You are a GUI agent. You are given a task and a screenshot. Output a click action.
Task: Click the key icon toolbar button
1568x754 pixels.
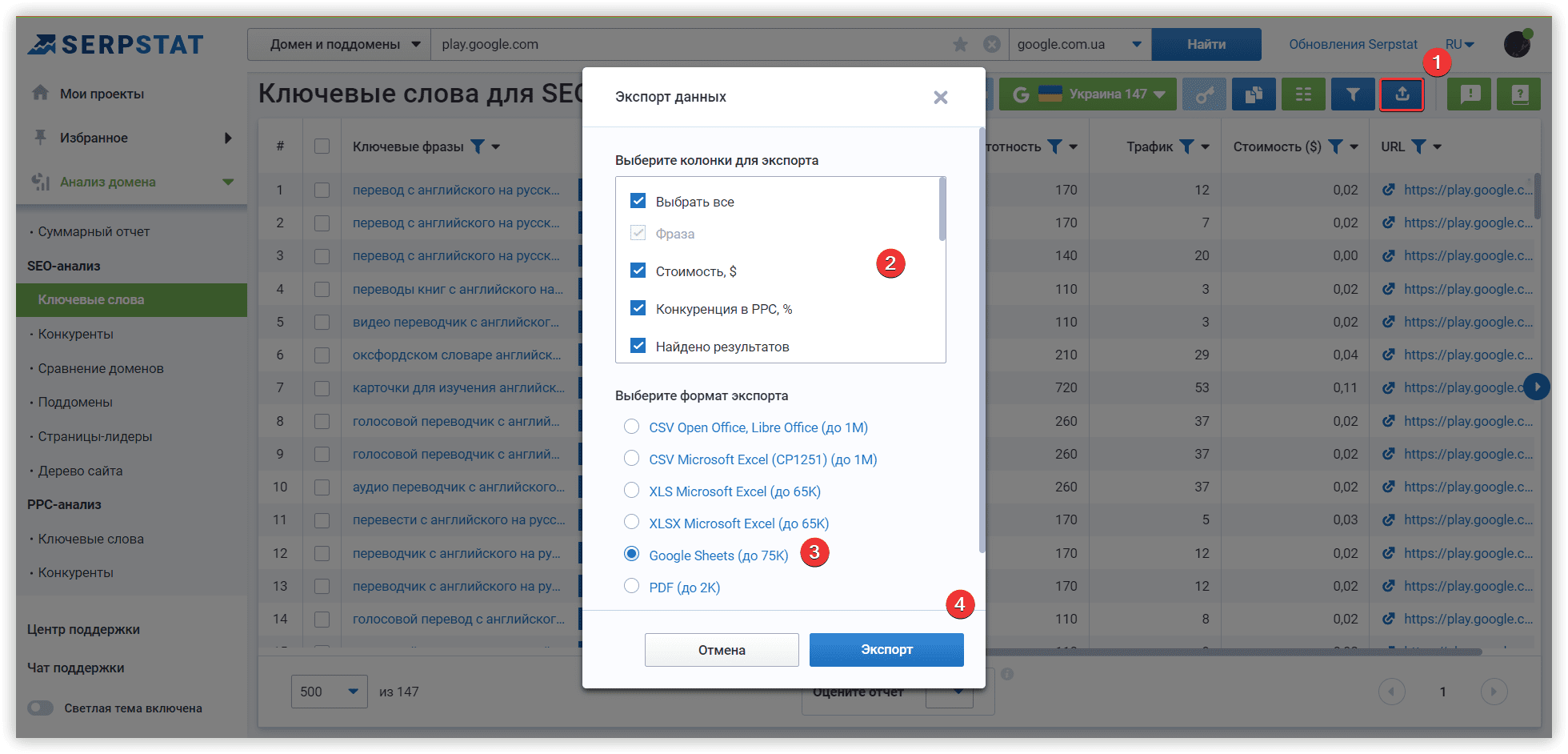[1204, 94]
